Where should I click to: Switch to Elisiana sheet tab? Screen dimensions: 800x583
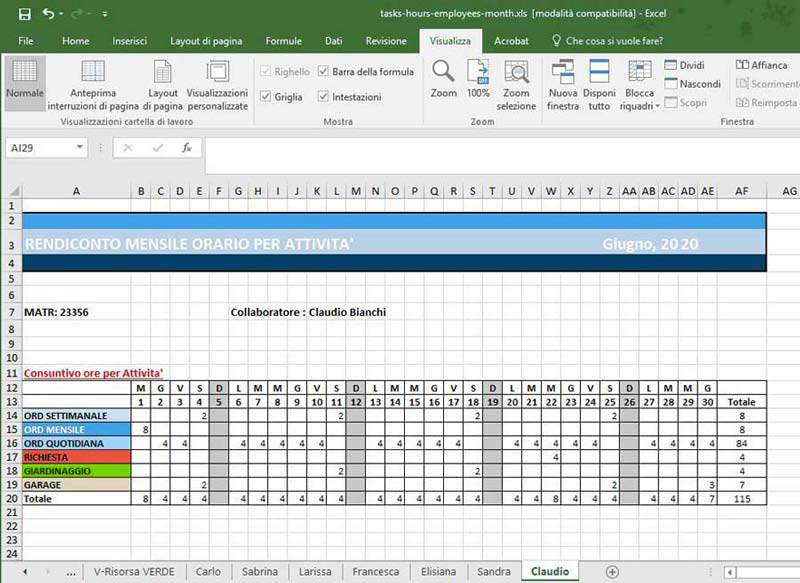coord(438,572)
